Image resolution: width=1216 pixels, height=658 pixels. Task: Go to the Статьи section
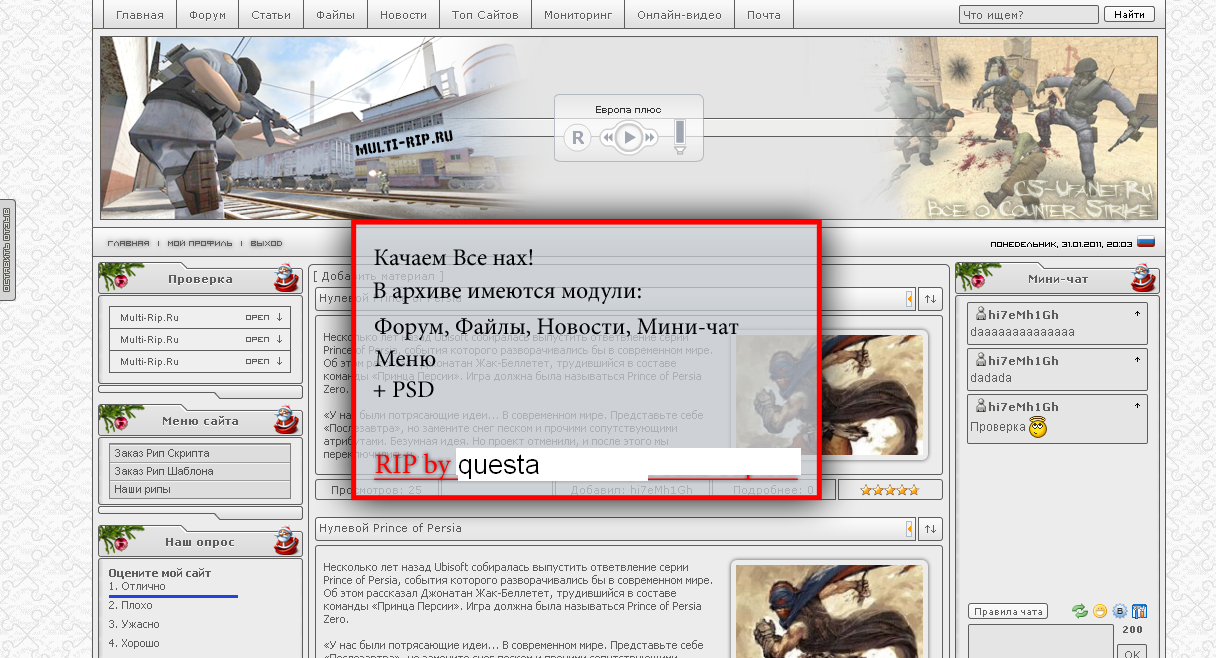[x=271, y=15]
